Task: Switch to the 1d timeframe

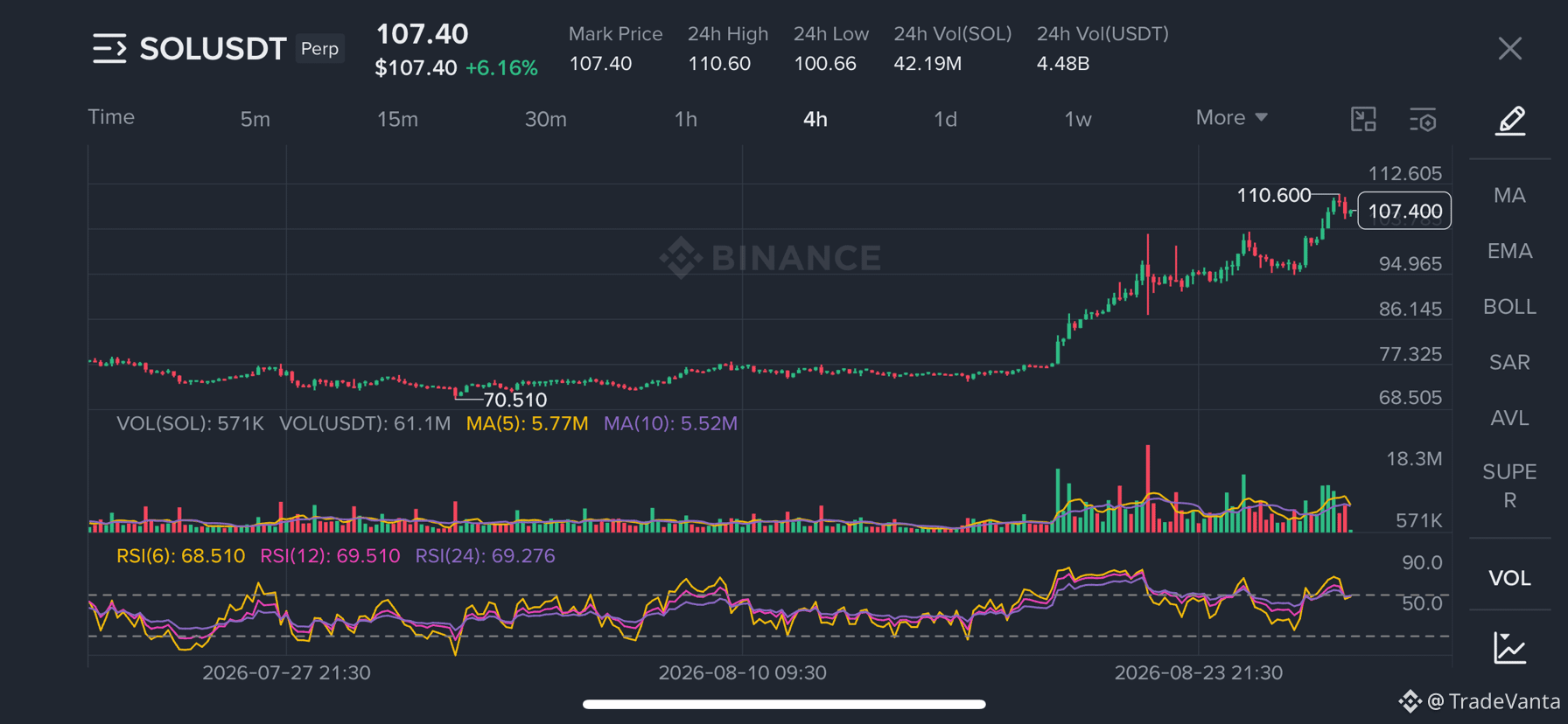Action: click(x=945, y=119)
